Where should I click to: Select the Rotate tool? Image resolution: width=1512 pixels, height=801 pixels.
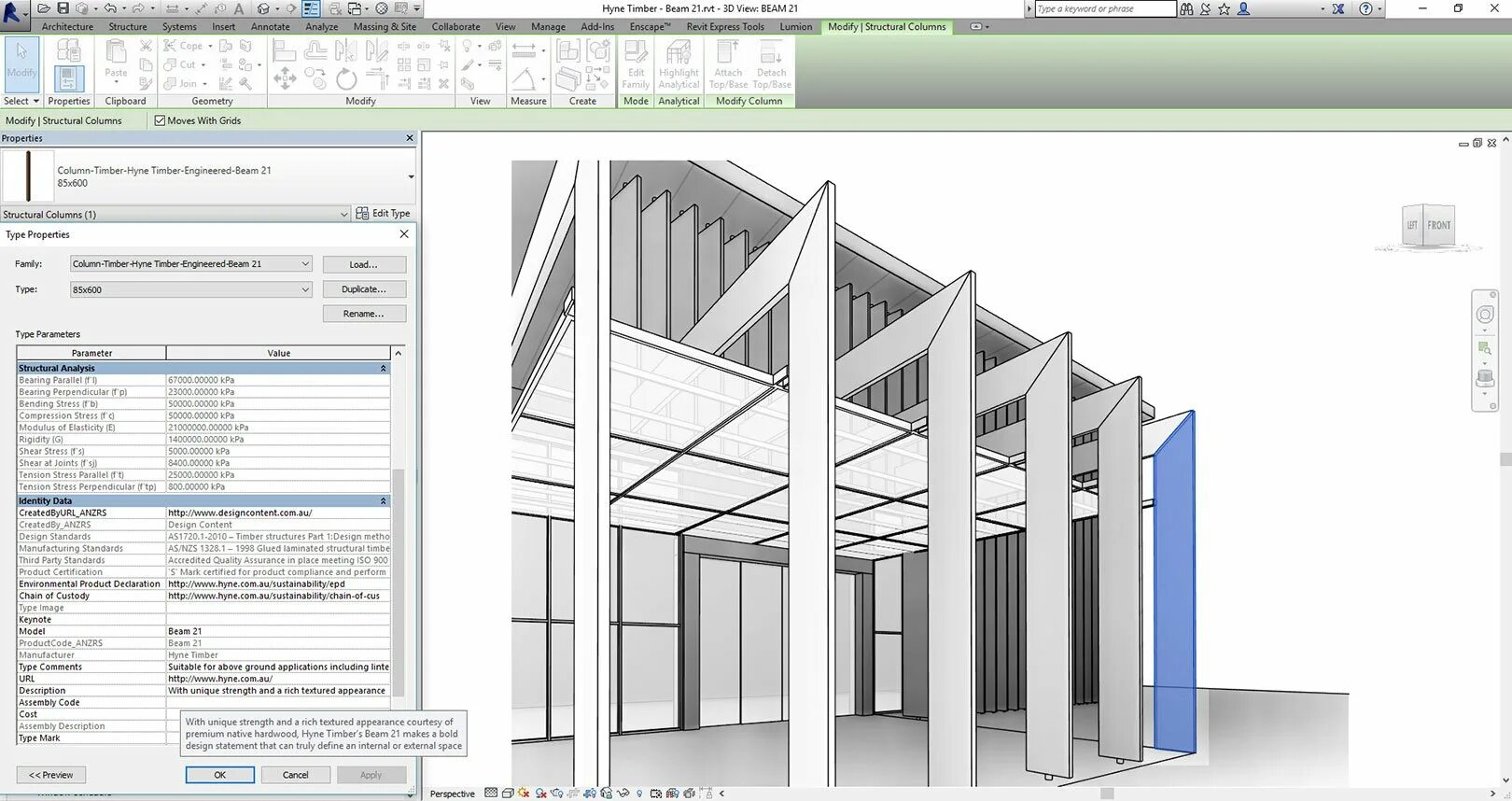click(x=346, y=79)
